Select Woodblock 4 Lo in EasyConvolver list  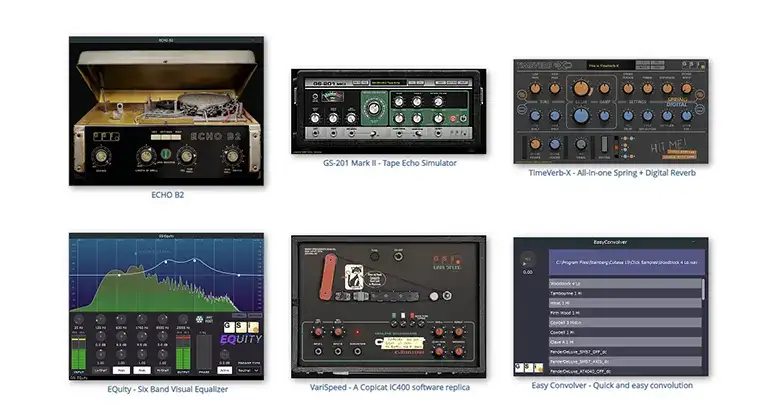tap(625, 283)
